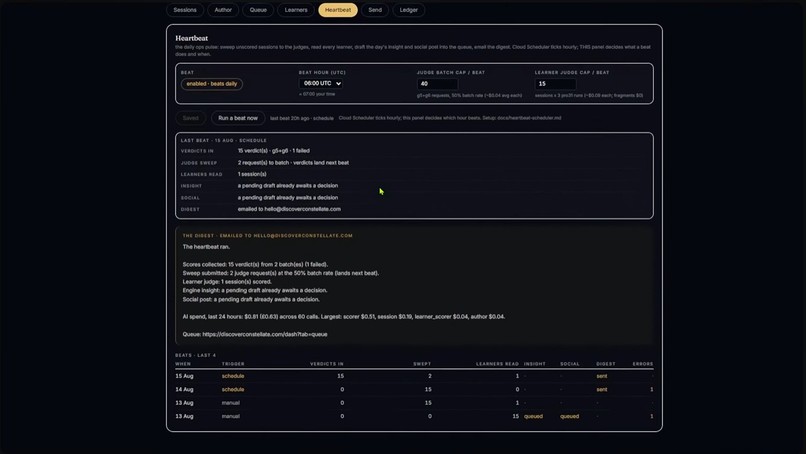
Task: Click the 'Verdicts In' column header
Action: point(326,364)
